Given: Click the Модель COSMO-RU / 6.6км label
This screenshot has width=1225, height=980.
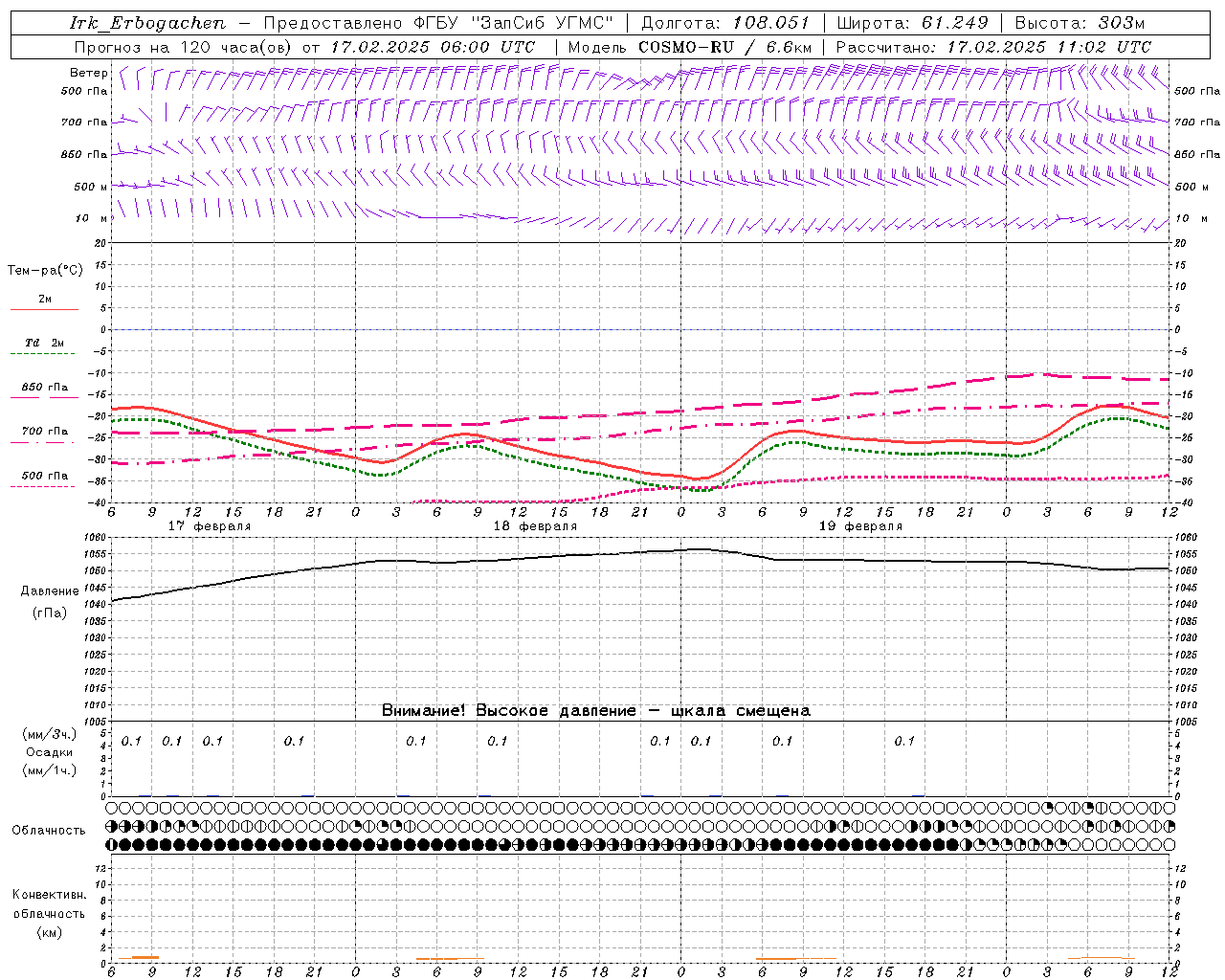Looking at the screenshot, I should click(x=690, y=47).
